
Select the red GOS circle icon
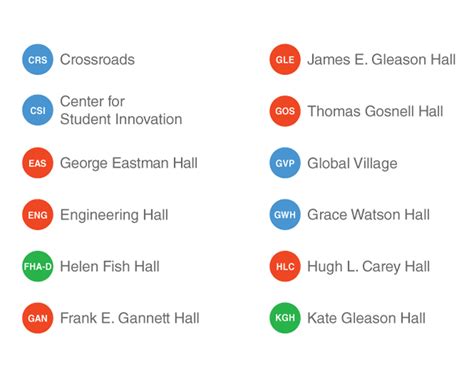click(285, 111)
